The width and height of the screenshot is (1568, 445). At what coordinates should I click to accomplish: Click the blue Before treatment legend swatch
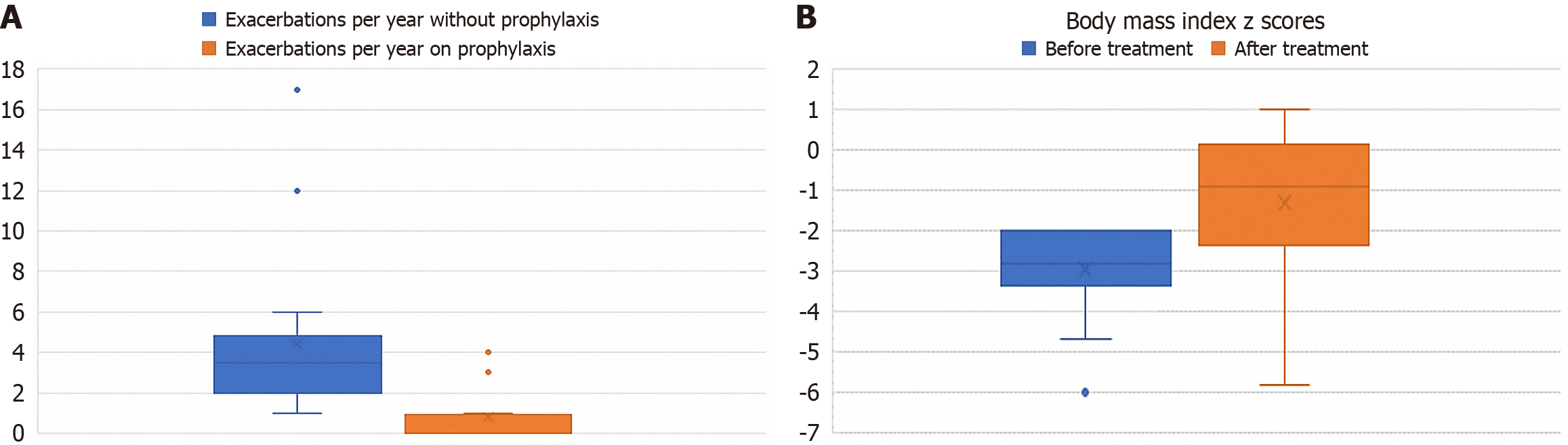(1029, 49)
